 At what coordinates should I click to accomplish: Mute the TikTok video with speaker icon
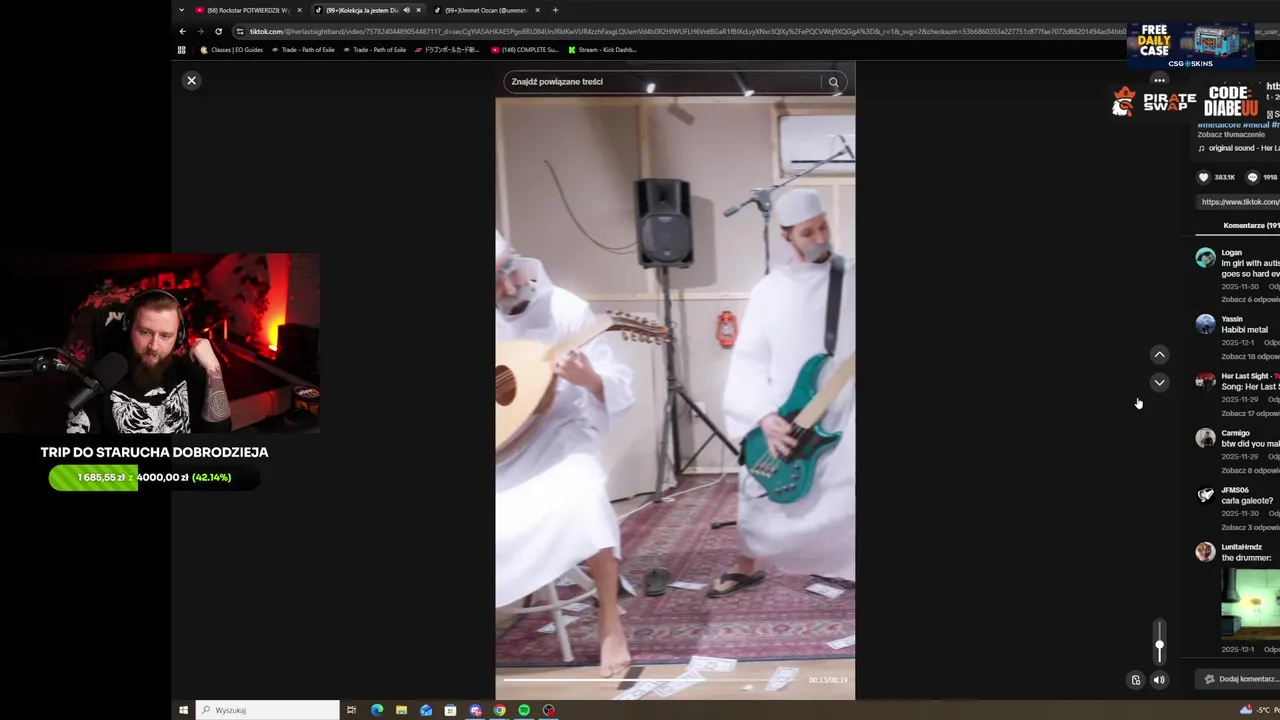tap(1159, 680)
